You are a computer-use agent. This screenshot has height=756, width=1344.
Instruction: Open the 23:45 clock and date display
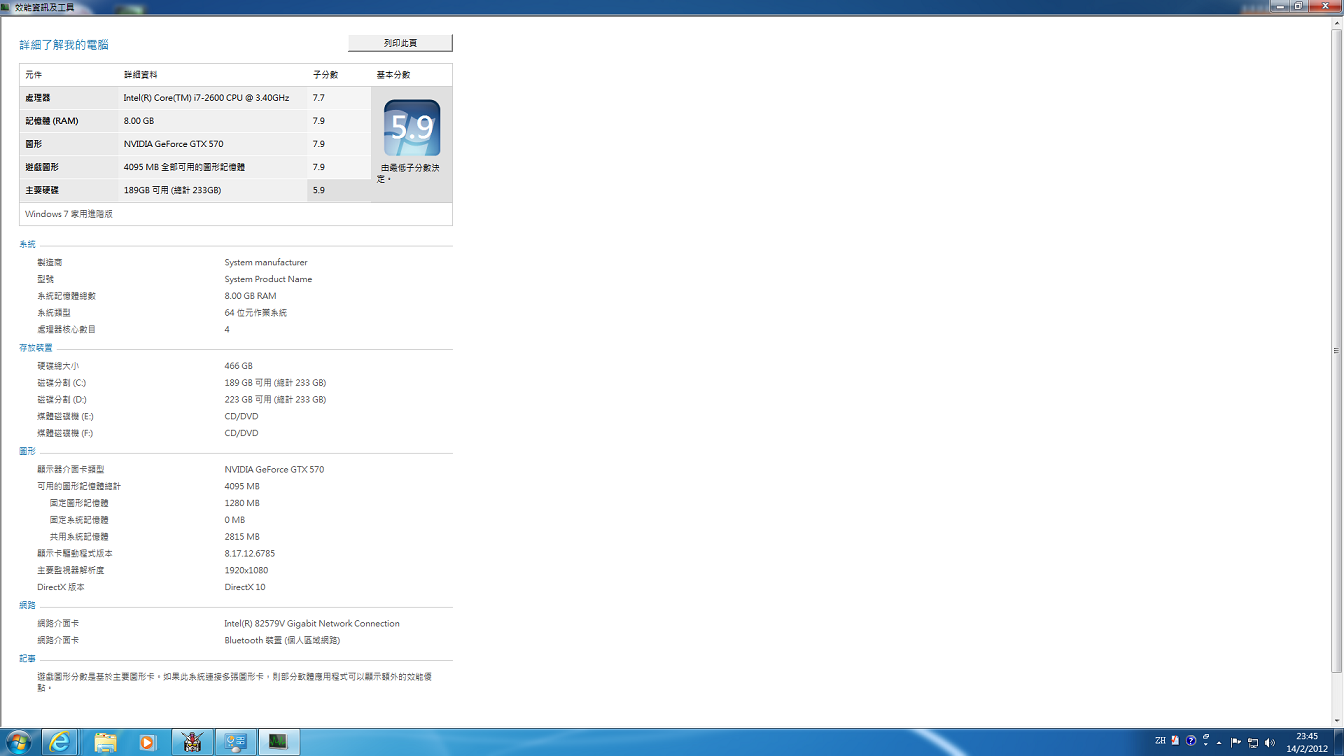coord(1307,742)
